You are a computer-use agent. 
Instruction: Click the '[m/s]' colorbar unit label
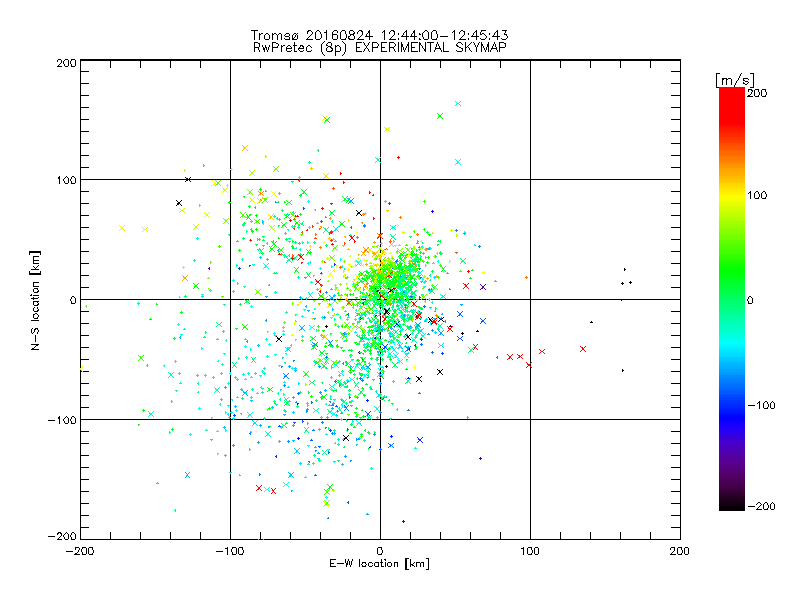point(735,80)
